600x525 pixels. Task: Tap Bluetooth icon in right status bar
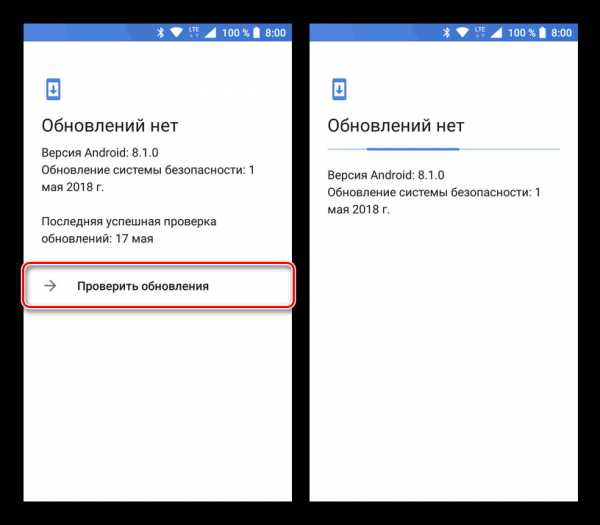pyautogui.click(x=447, y=33)
